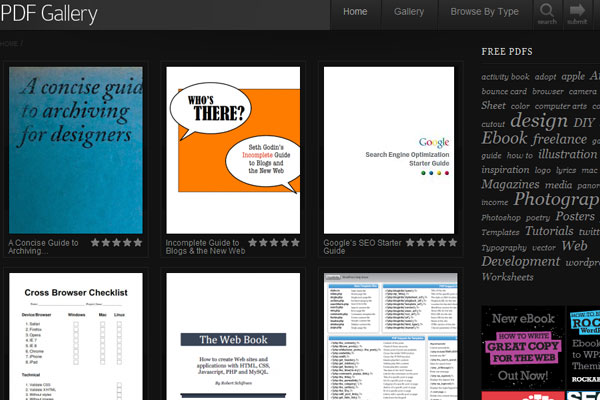Open the Cross Browser Checklist thumbnail
This screenshot has height=400, width=600.
76,336
